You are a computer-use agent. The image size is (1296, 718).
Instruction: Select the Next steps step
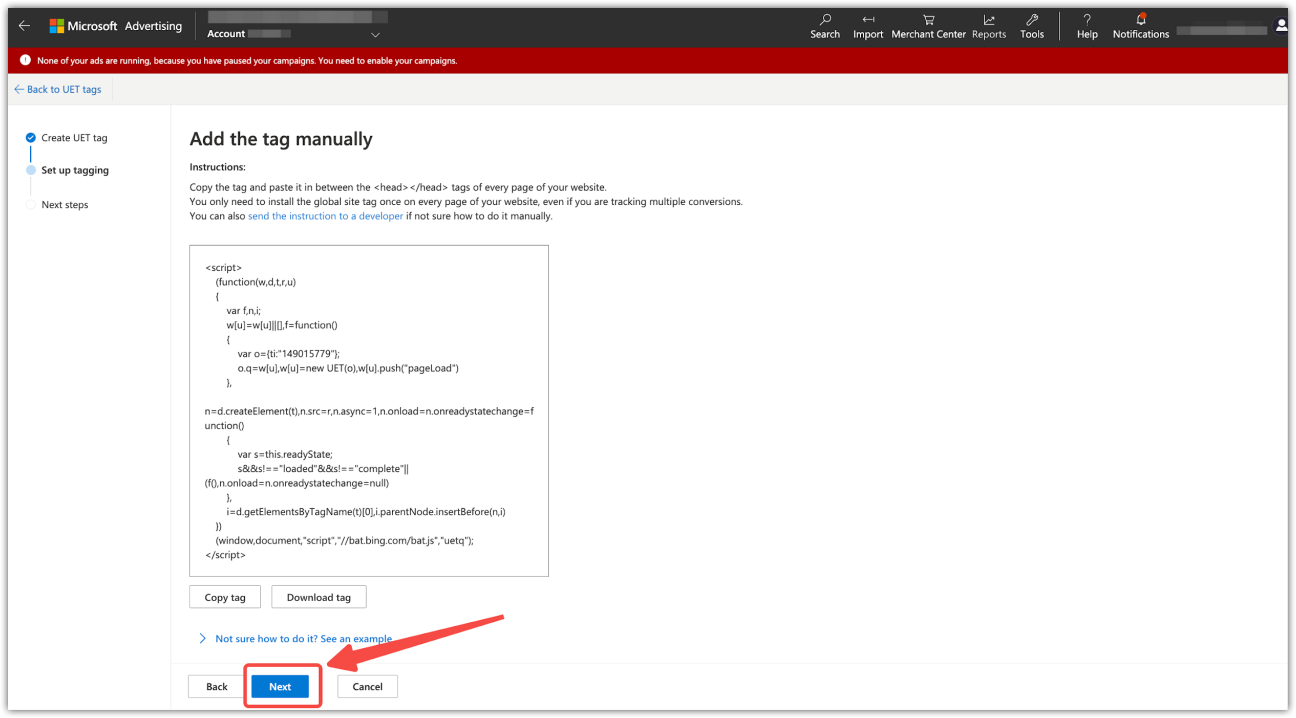click(x=58, y=205)
